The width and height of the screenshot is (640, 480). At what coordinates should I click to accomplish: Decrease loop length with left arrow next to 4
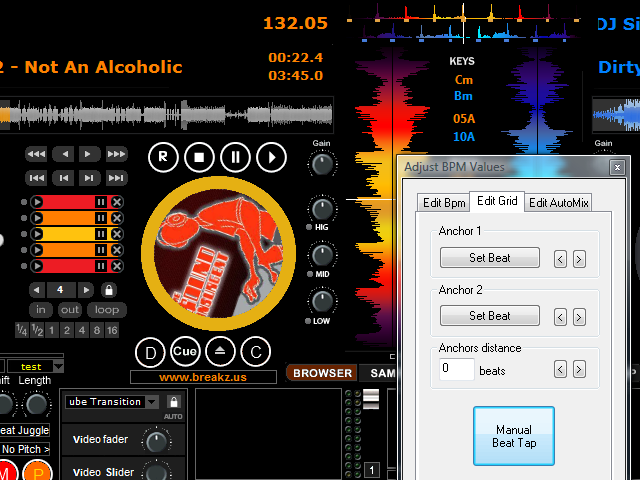(37, 290)
